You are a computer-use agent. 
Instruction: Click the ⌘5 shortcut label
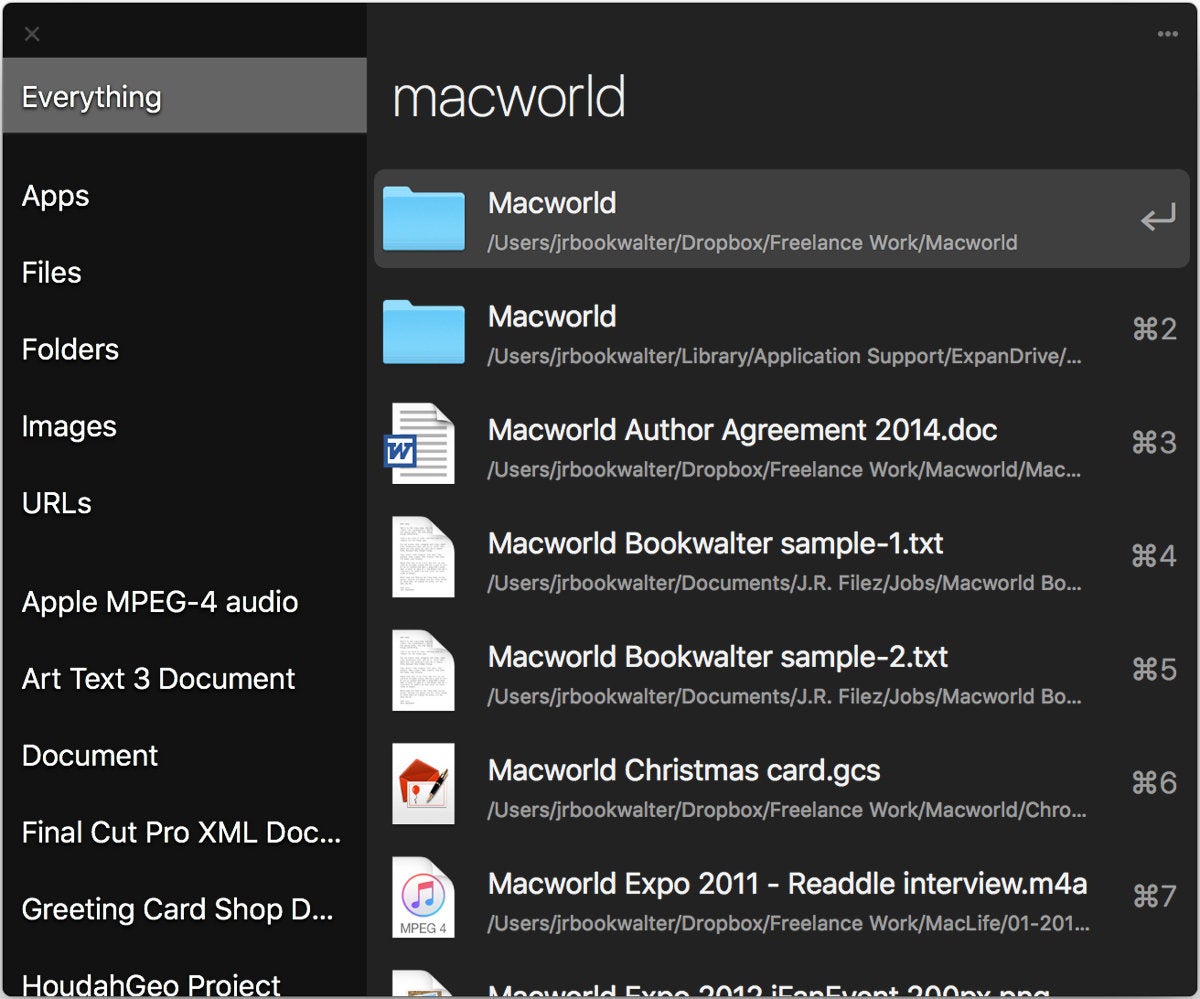coord(1154,670)
